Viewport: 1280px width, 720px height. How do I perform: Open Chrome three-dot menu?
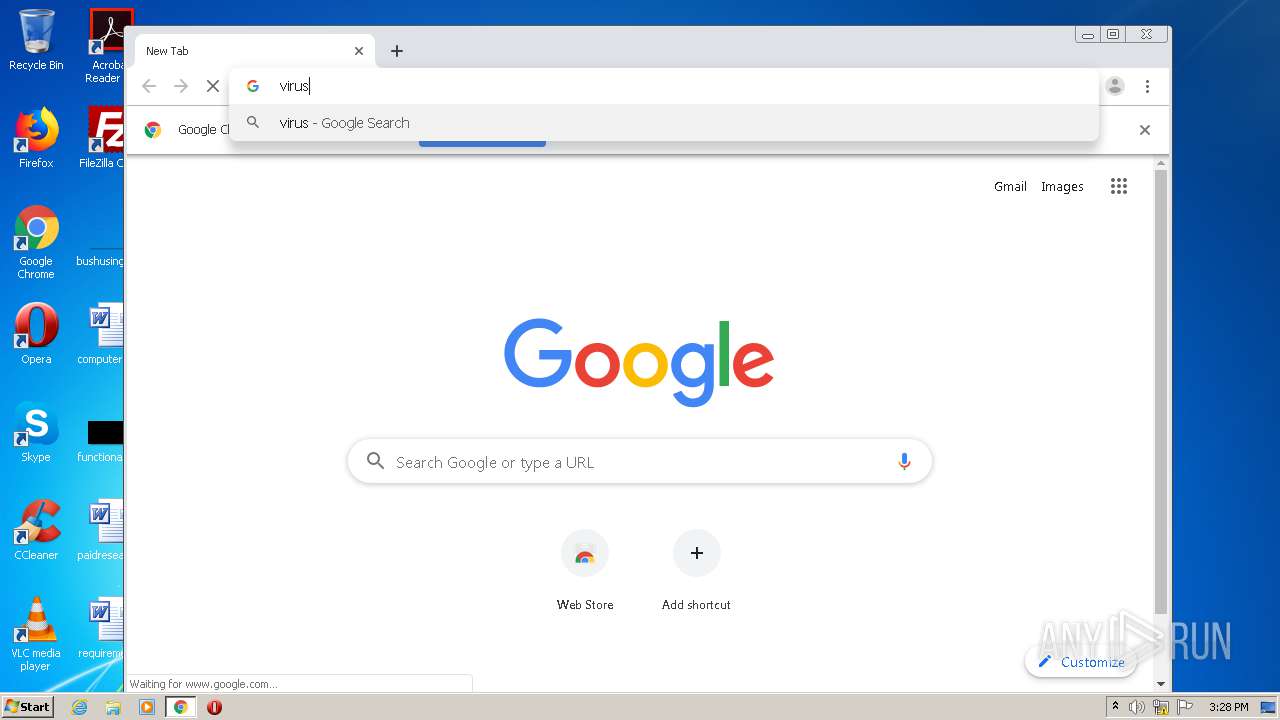(x=1147, y=86)
